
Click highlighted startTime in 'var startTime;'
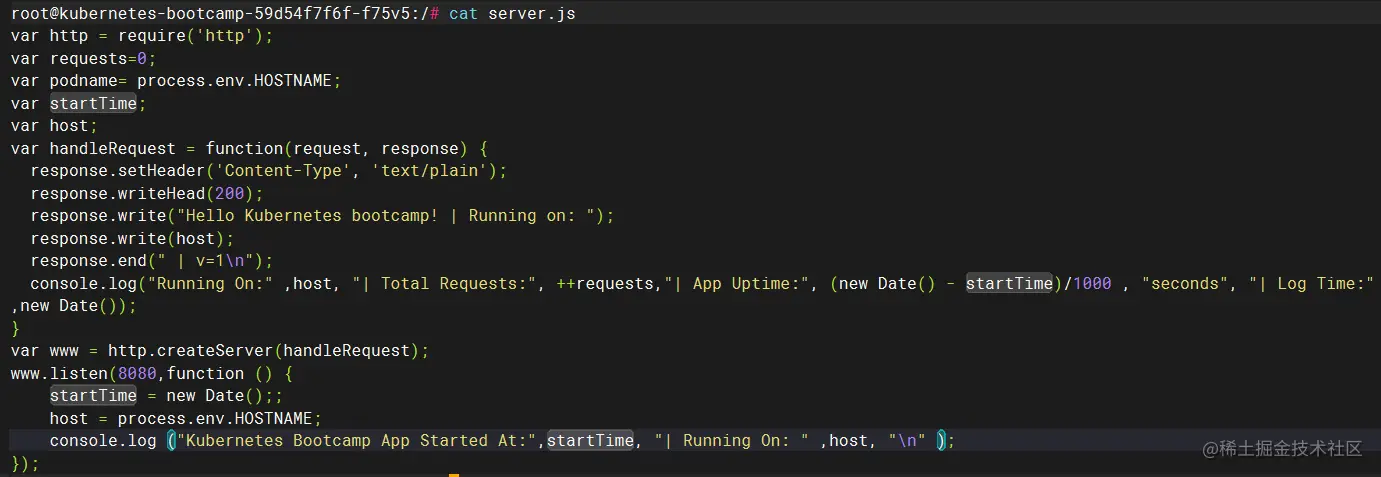point(93,103)
